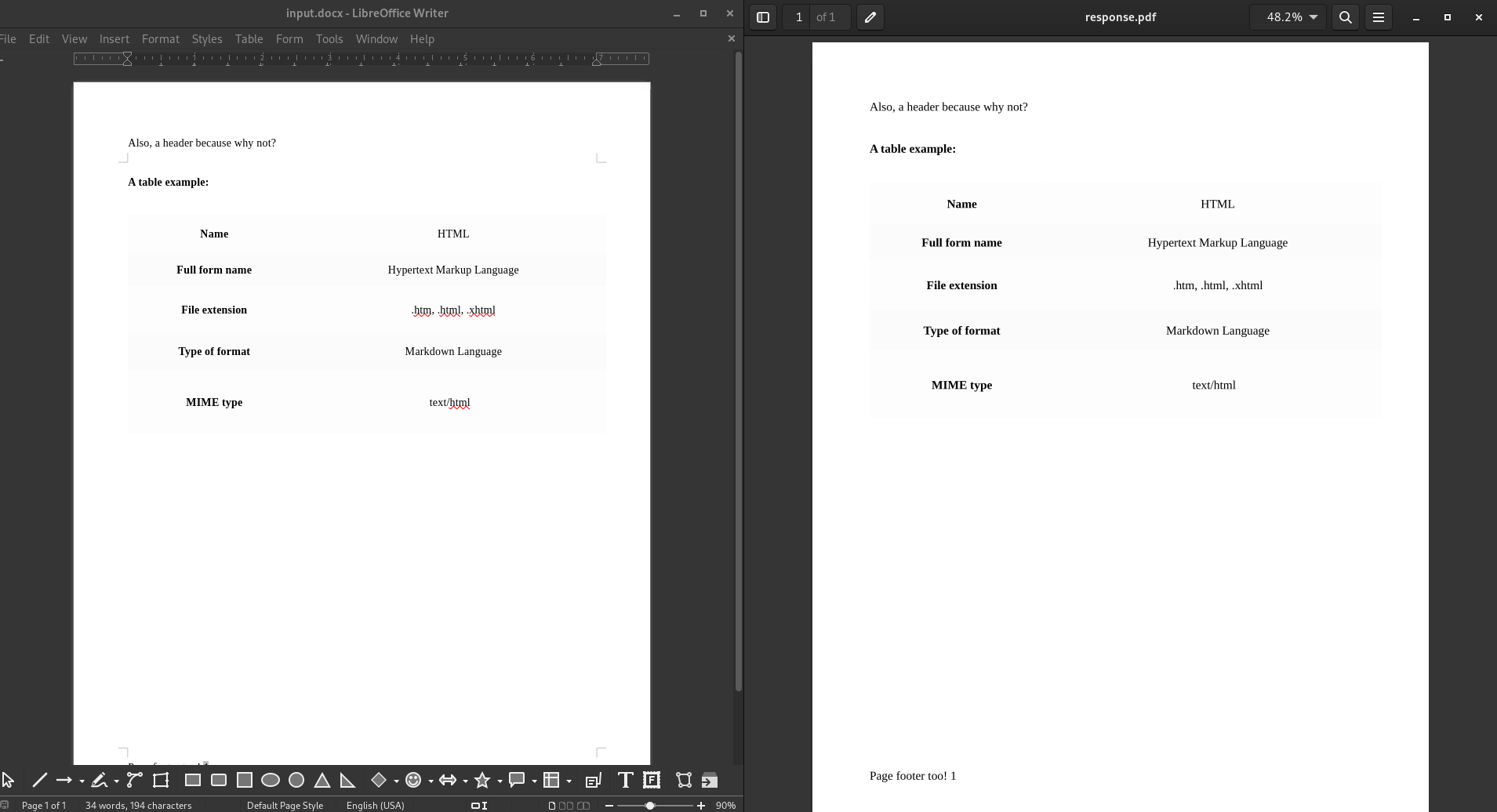This screenshot has height=812, width=1497.
Task: Open Lines and Arrows dropdown arrow
Action: 82,781
